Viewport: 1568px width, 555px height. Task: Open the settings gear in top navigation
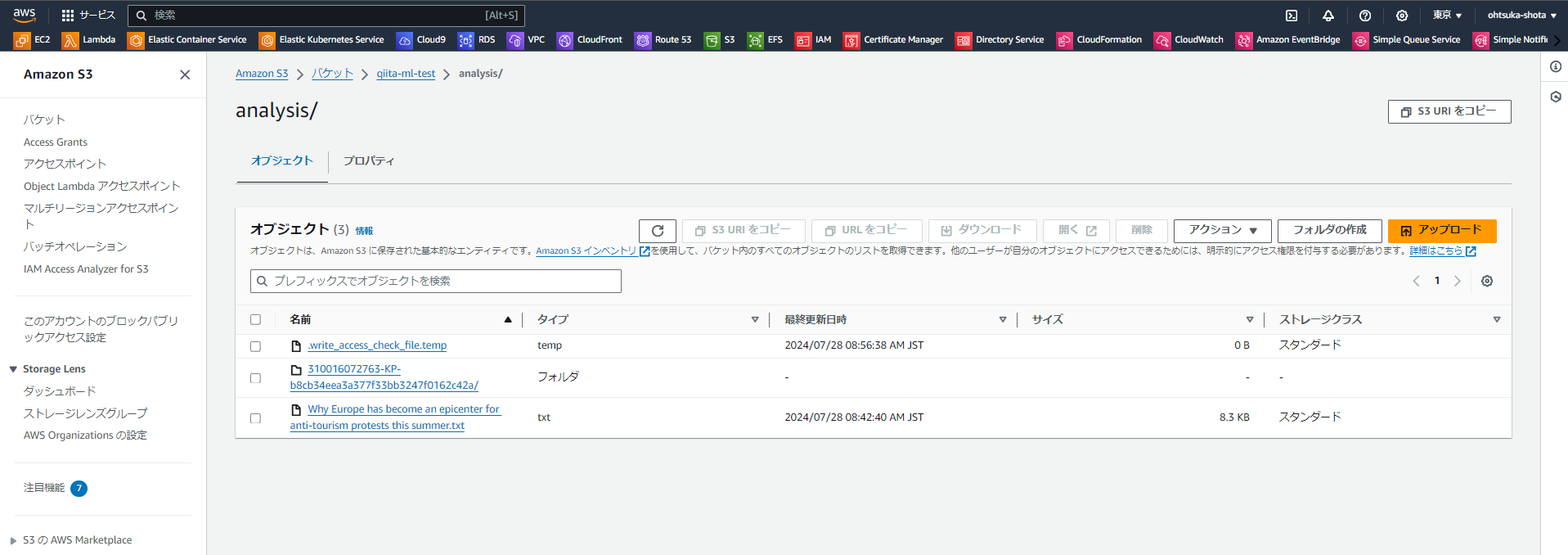pos(1402,15)
